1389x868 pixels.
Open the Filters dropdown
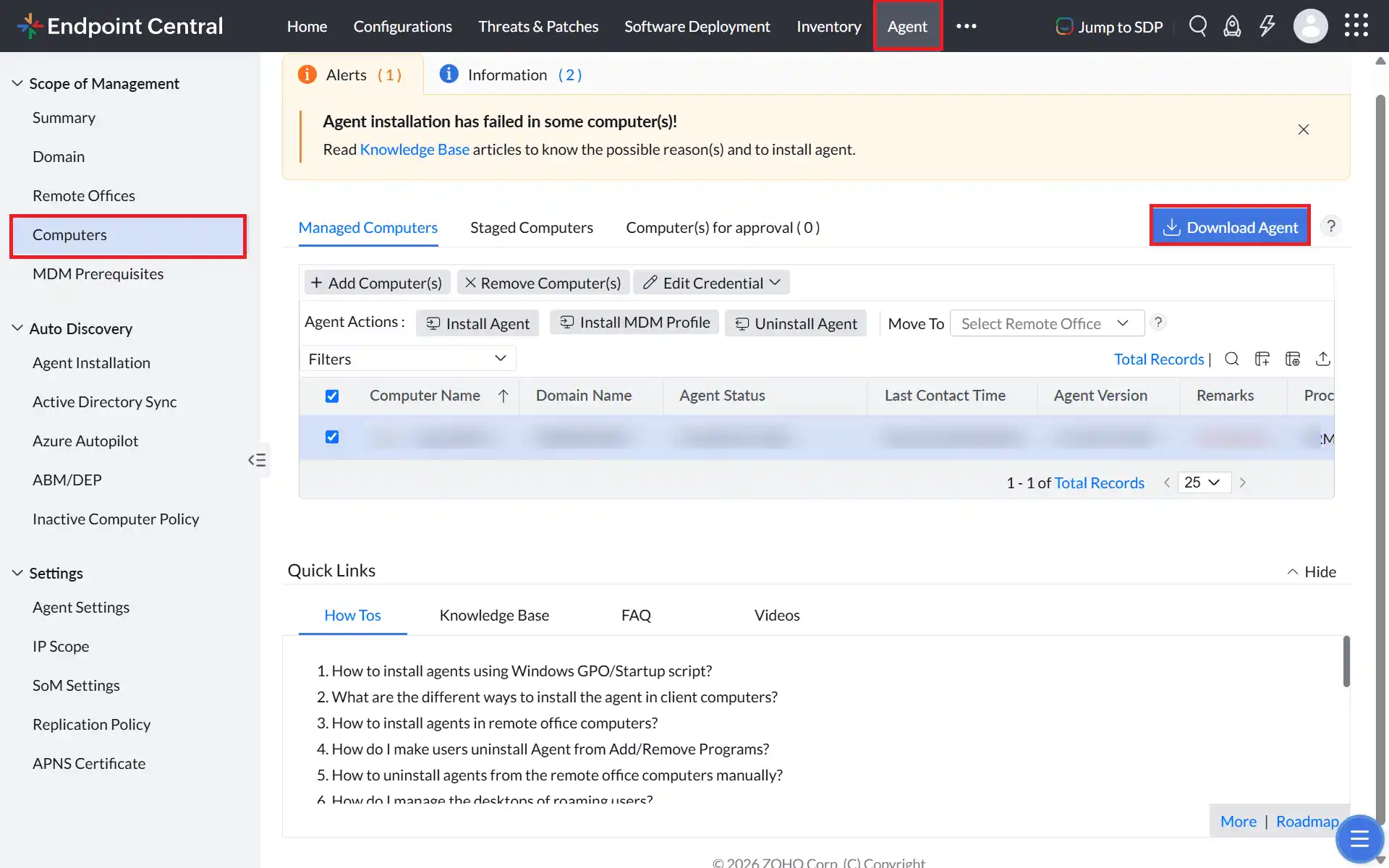(x=408, y=359)
